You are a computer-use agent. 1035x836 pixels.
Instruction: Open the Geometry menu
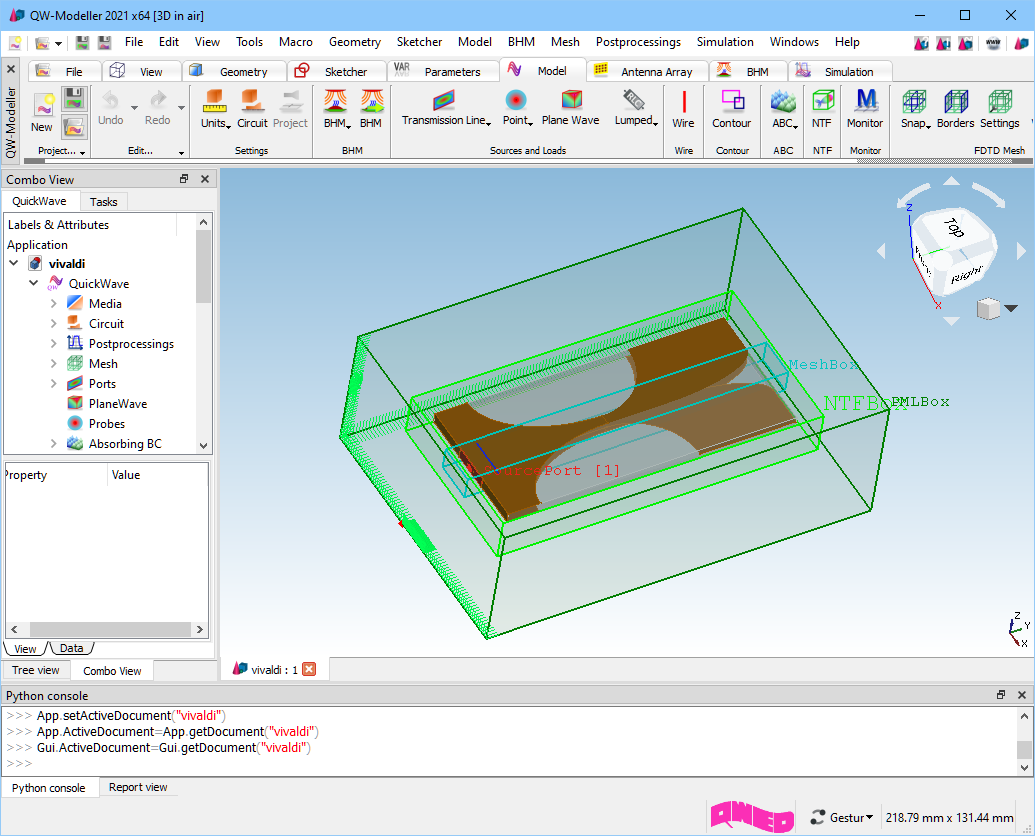pos(354,42)
